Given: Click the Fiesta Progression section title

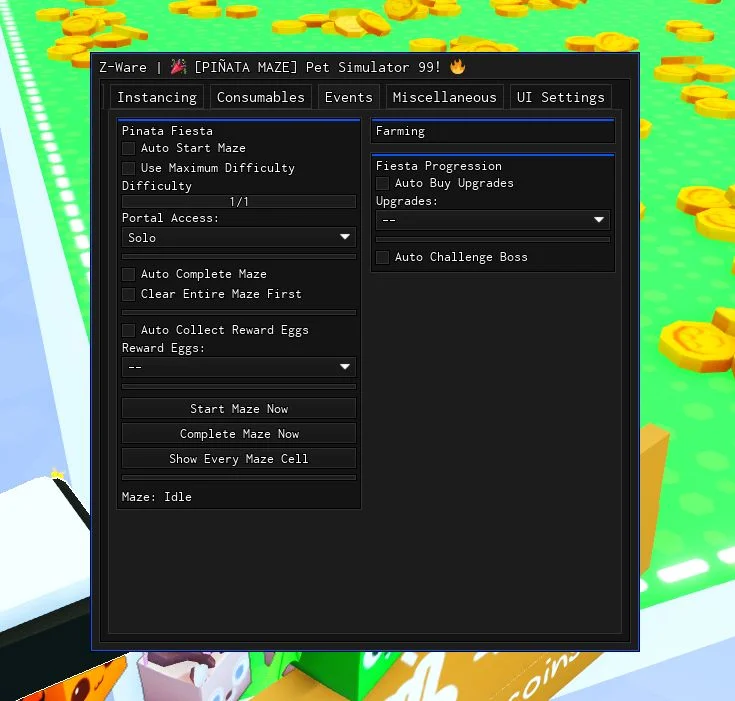Looking at the screenshot, I should (439, 166).
